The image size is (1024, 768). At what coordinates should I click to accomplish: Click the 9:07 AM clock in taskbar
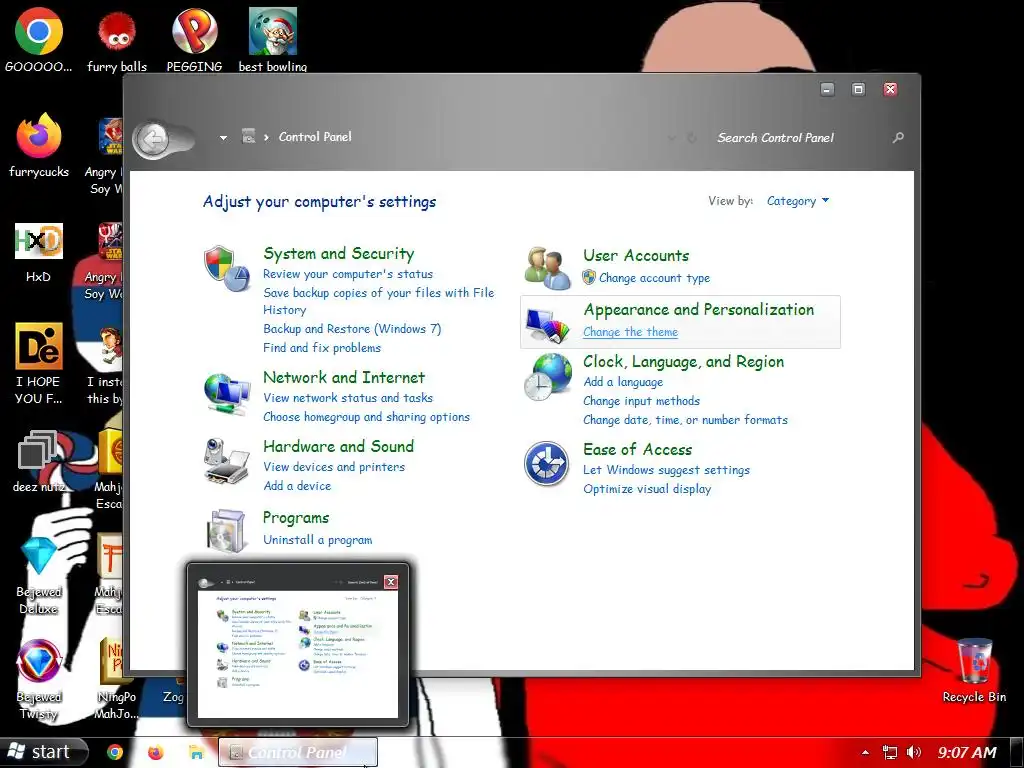[x=967, y=752]
